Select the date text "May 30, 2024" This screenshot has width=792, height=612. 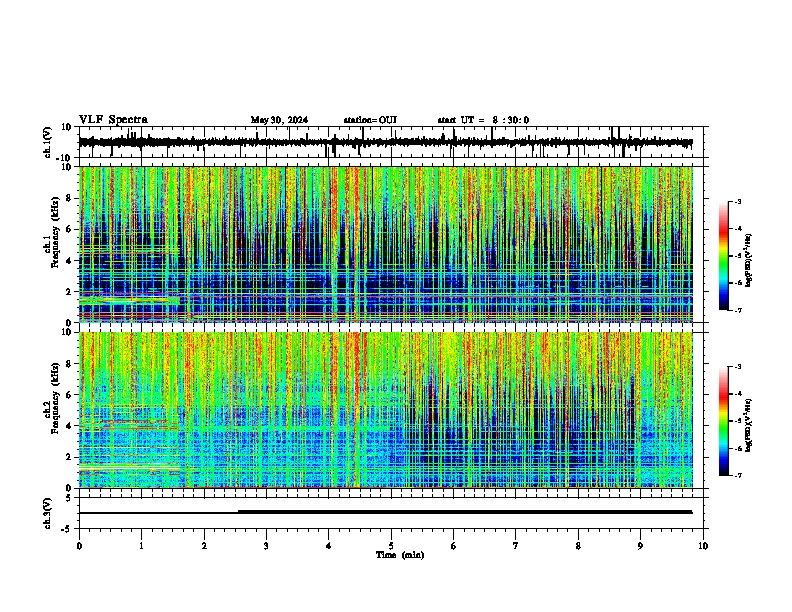(x=279, y=120)
